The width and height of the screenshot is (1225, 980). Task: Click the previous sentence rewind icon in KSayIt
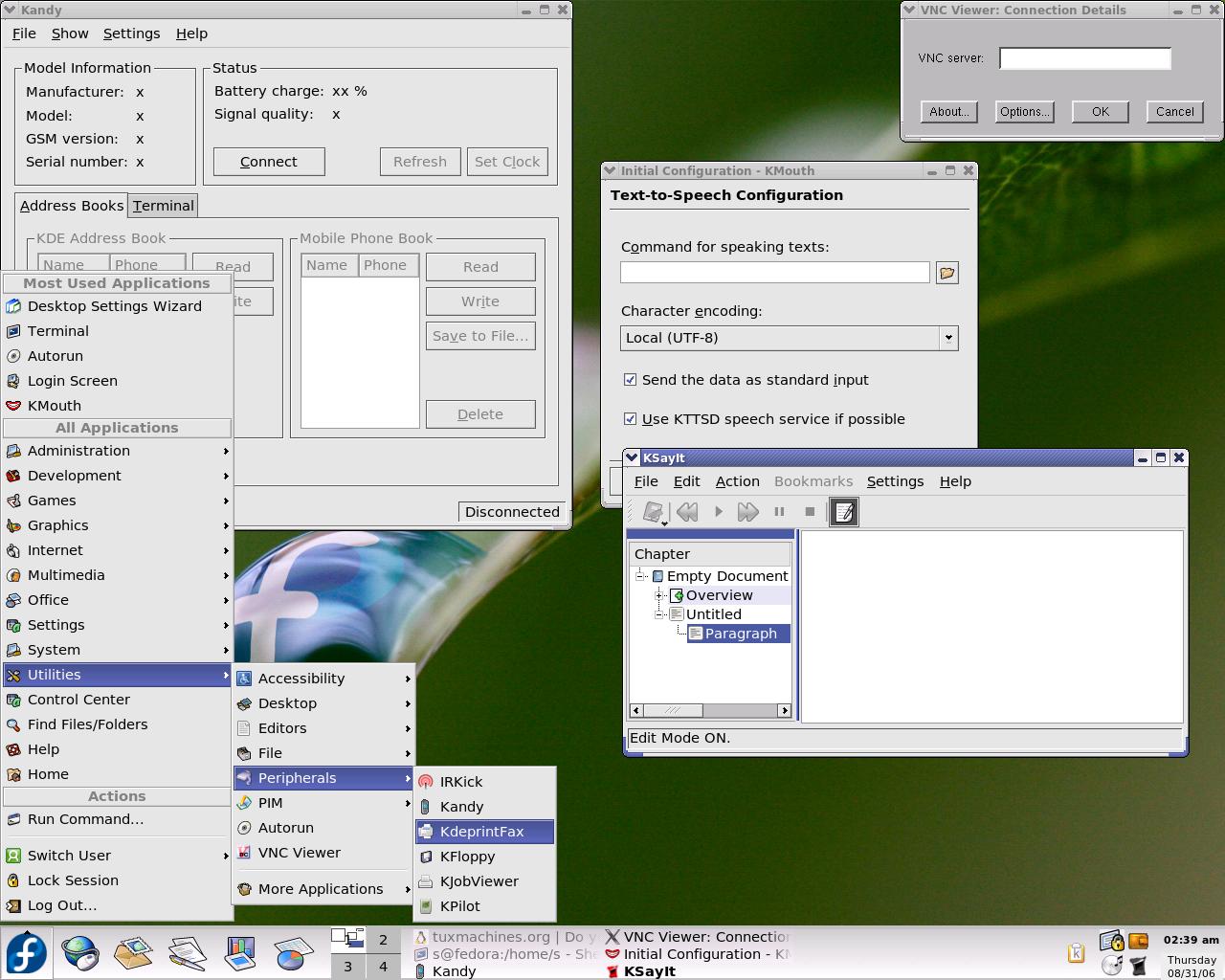(x=687, y=512)
